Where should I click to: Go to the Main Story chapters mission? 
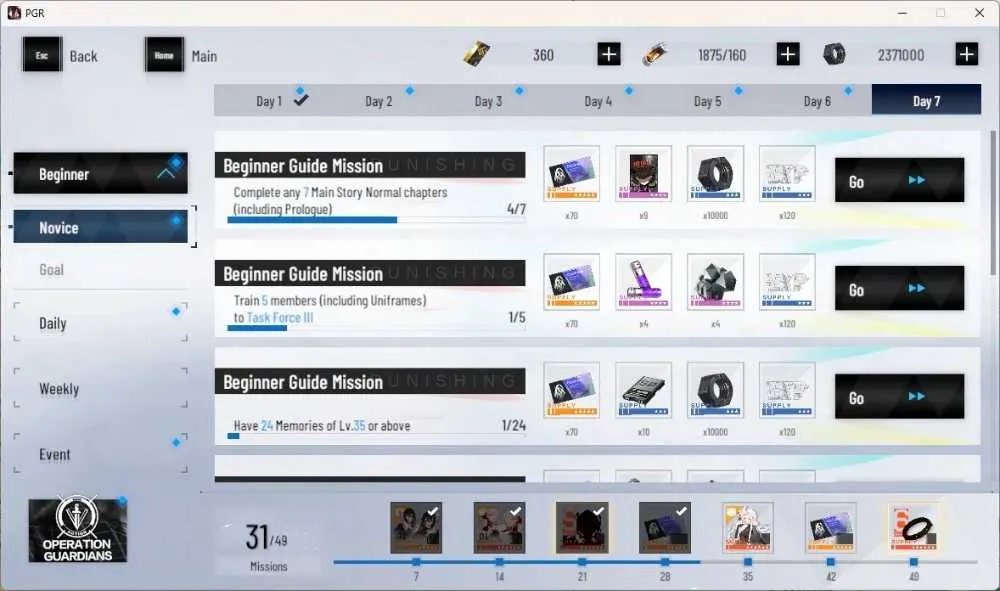point(899,180)
